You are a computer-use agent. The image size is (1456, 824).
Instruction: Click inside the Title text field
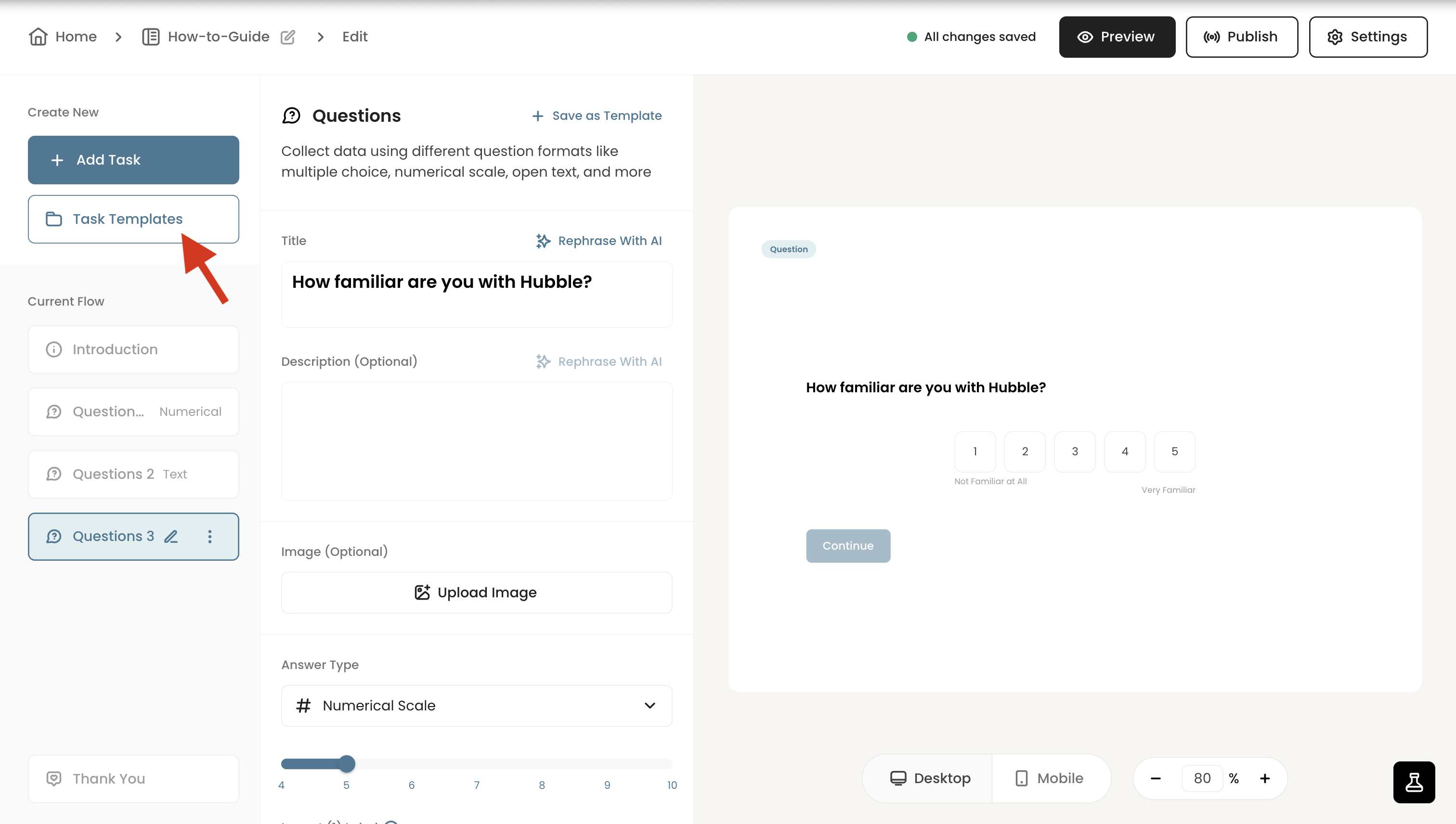point(476,294)
